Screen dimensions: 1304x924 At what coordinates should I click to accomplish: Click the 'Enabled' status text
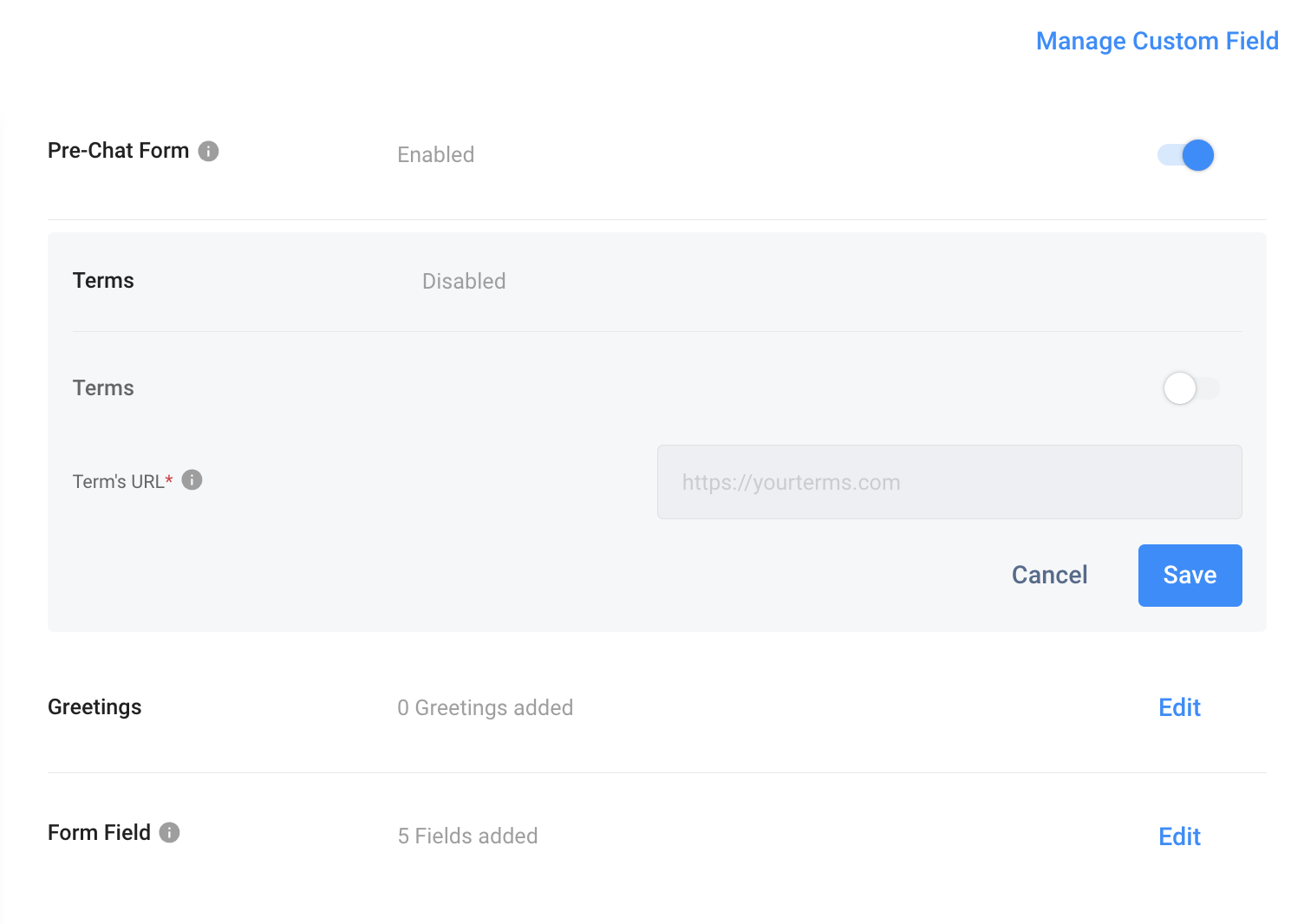click(x=435, y=154)
